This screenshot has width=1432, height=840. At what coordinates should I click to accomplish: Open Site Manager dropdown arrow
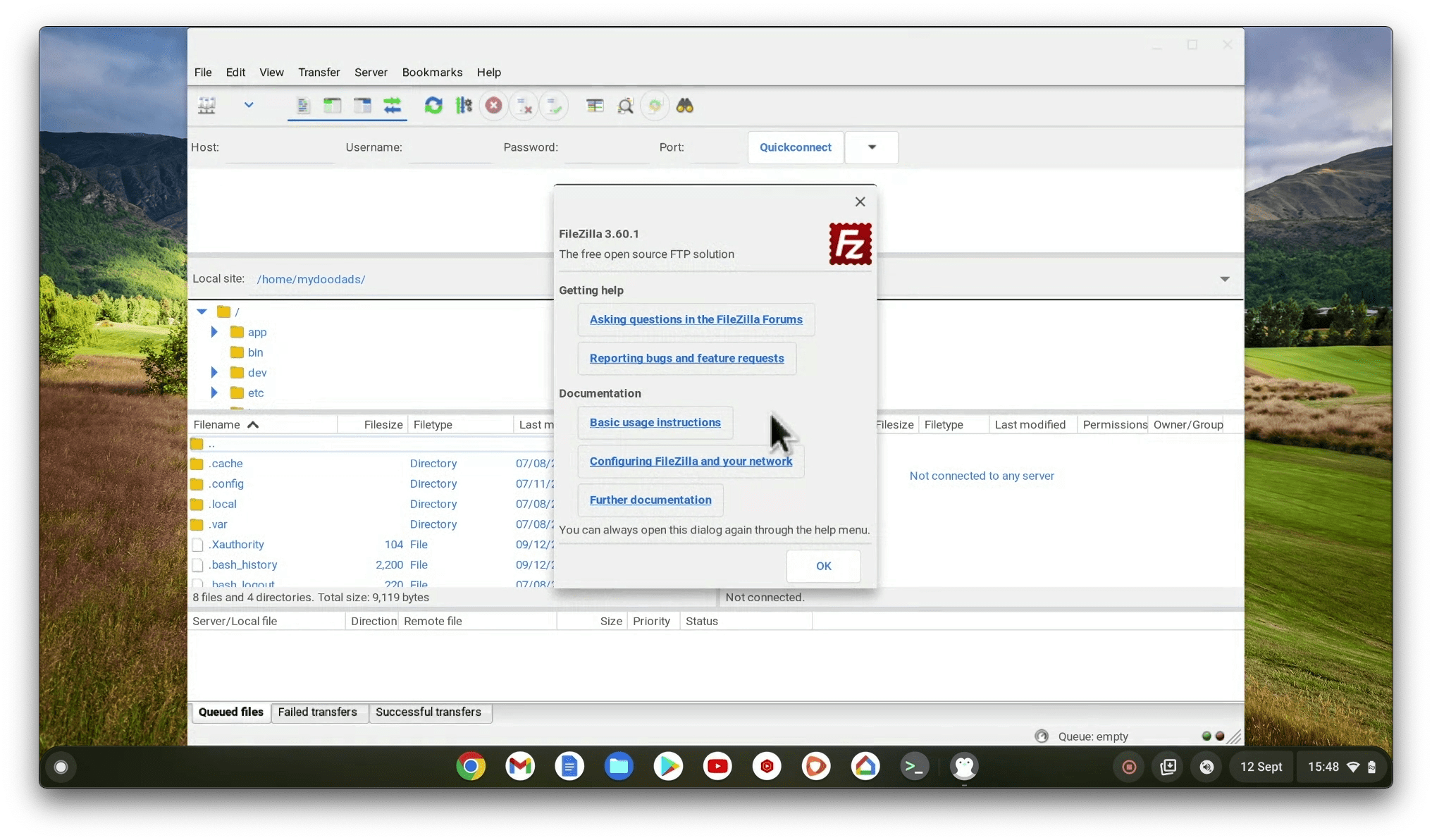click(x=249, y=105)
